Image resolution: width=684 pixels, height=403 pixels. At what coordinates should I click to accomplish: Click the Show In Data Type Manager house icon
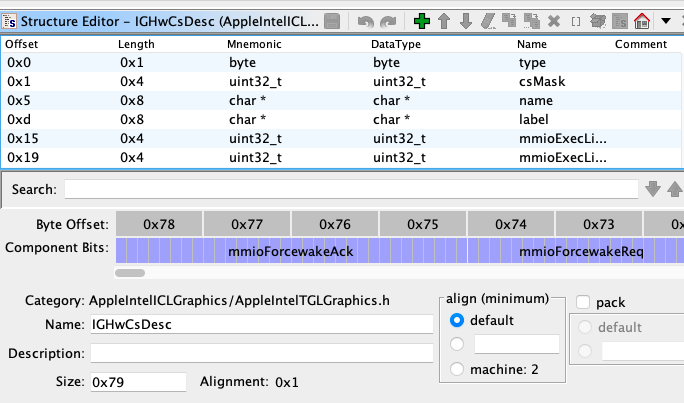[642, 21]
